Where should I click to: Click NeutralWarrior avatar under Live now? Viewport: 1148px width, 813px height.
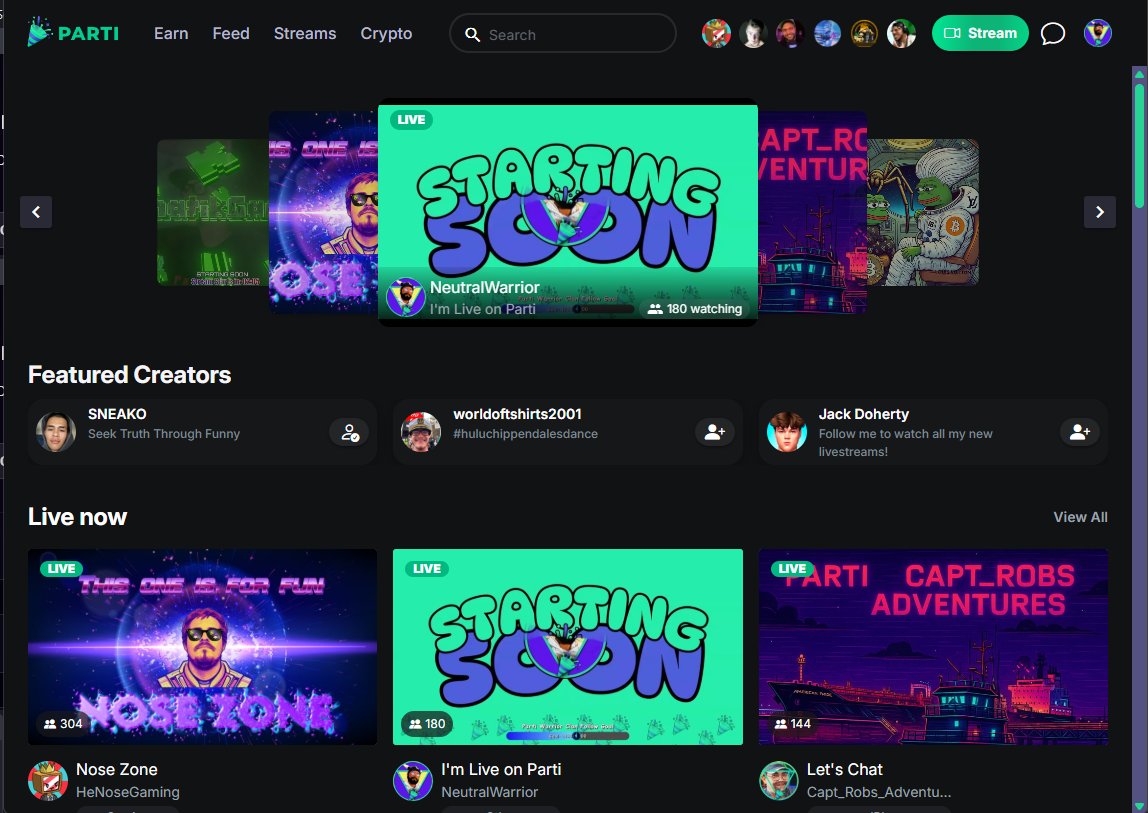tap(413, 781)
